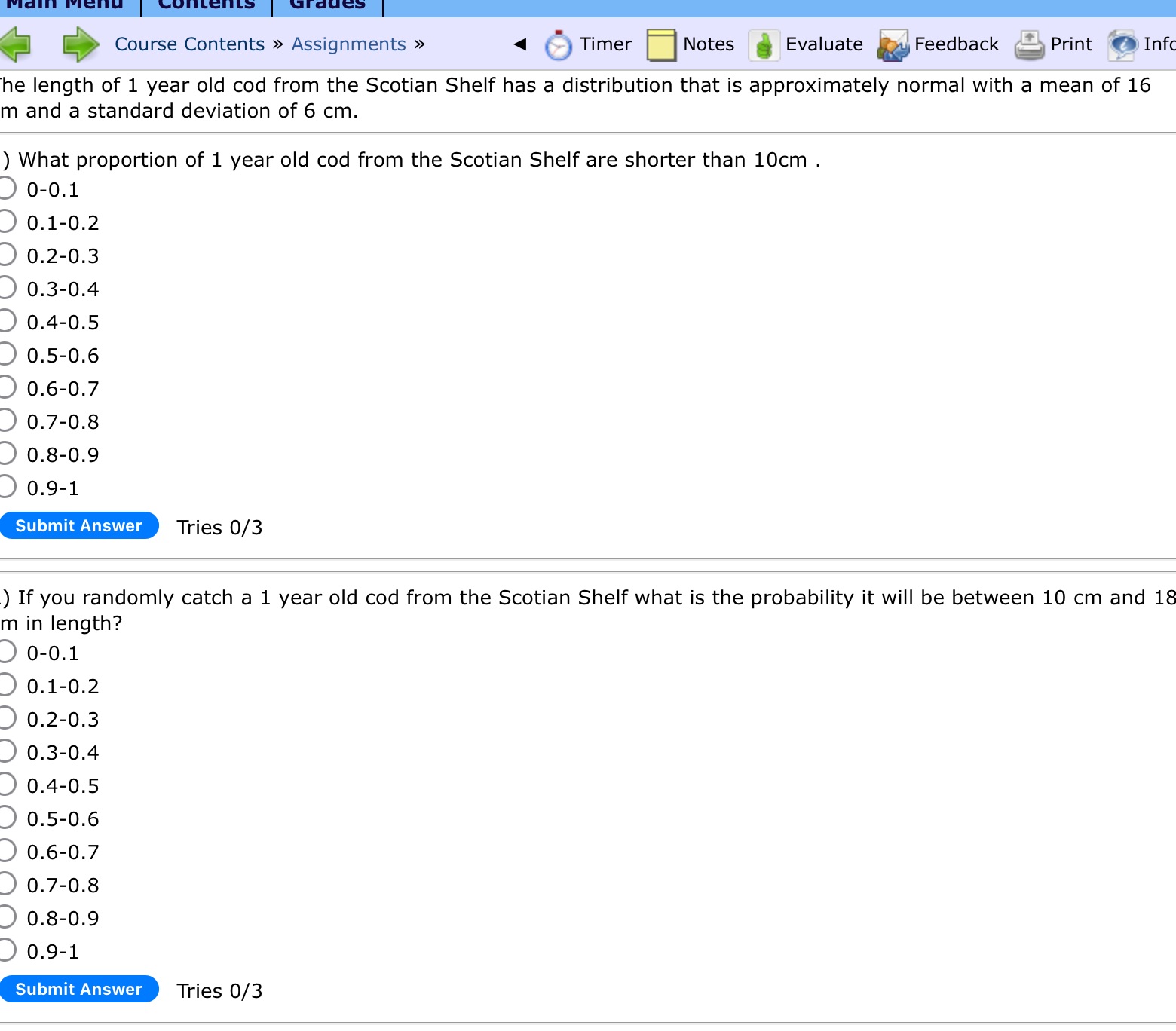Click the green back navigation arrow
This screenshot has height=1031, width=1176.
coord(17,44)
